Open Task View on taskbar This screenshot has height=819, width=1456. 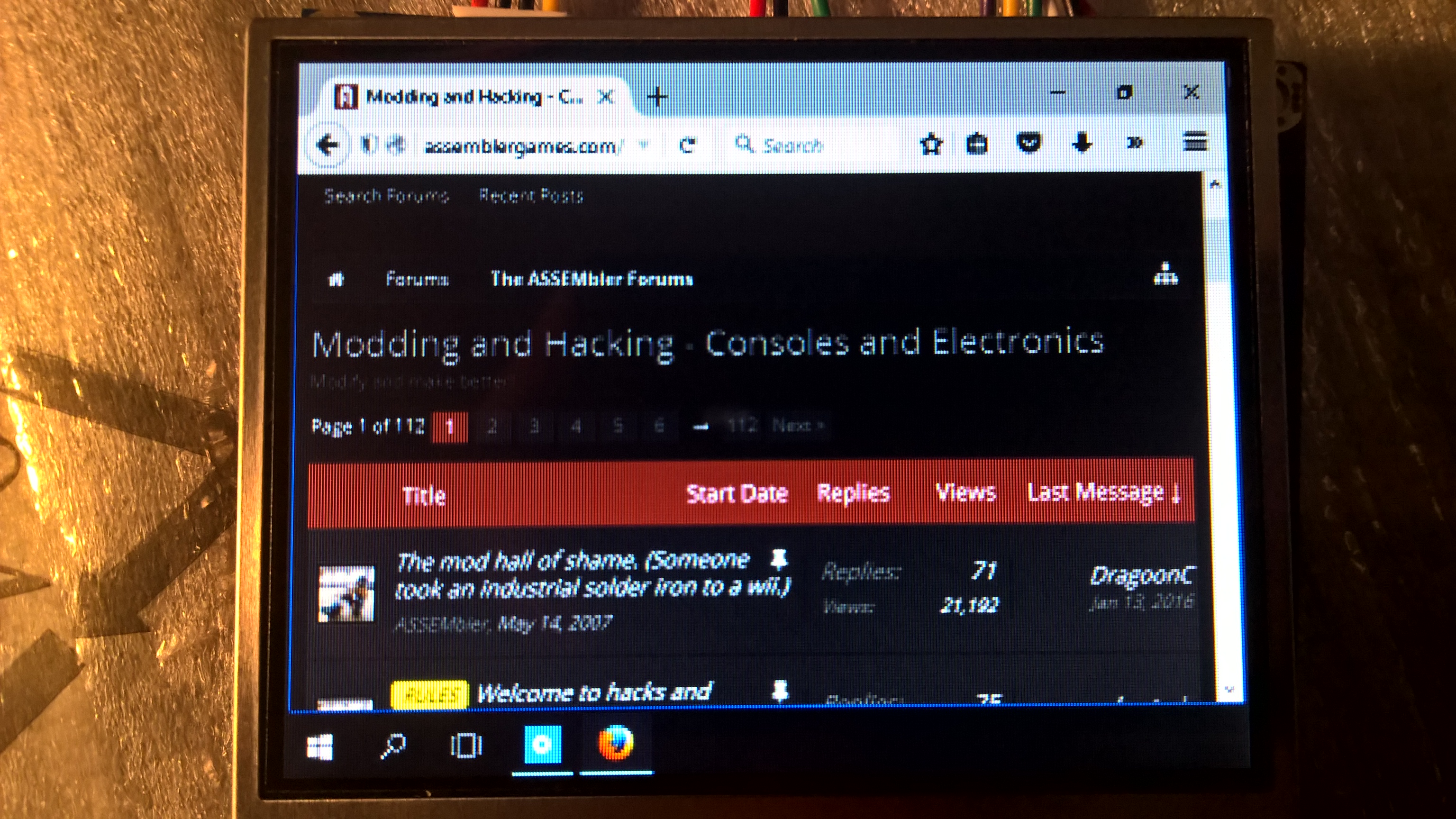point(466,746)
